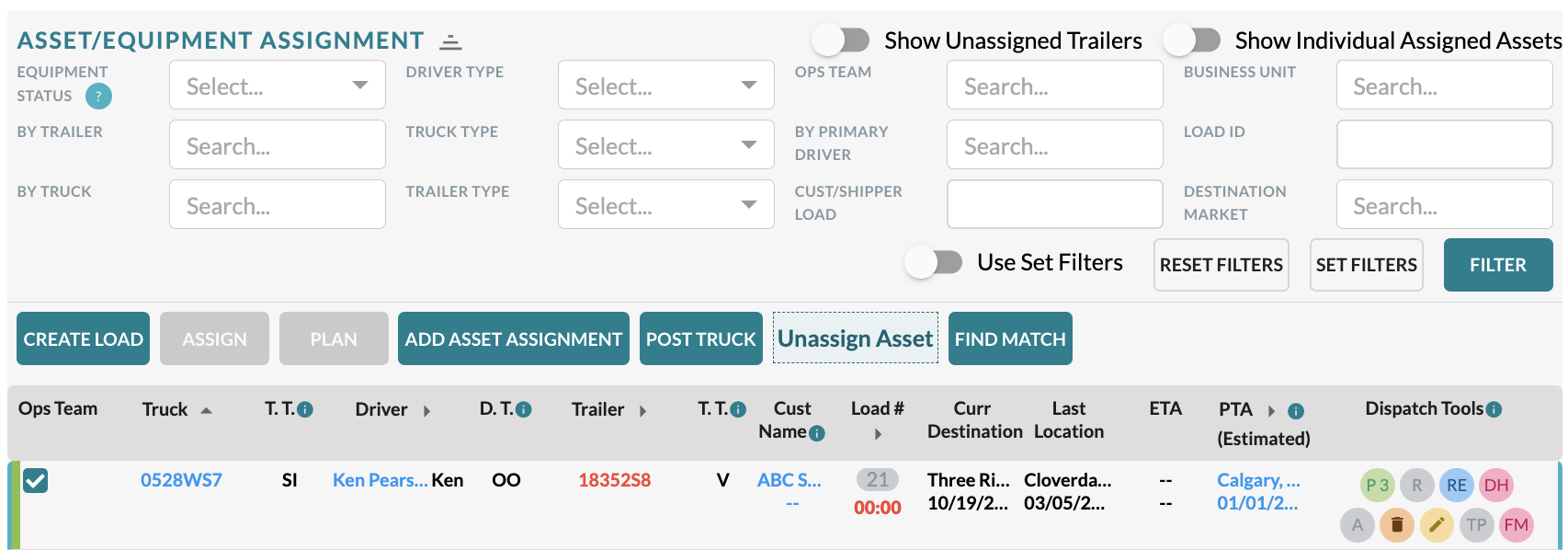1568x550 pixels.
Task: Focus the Load ID input field
Action: pyautogui.click(x=1445, y=144)
